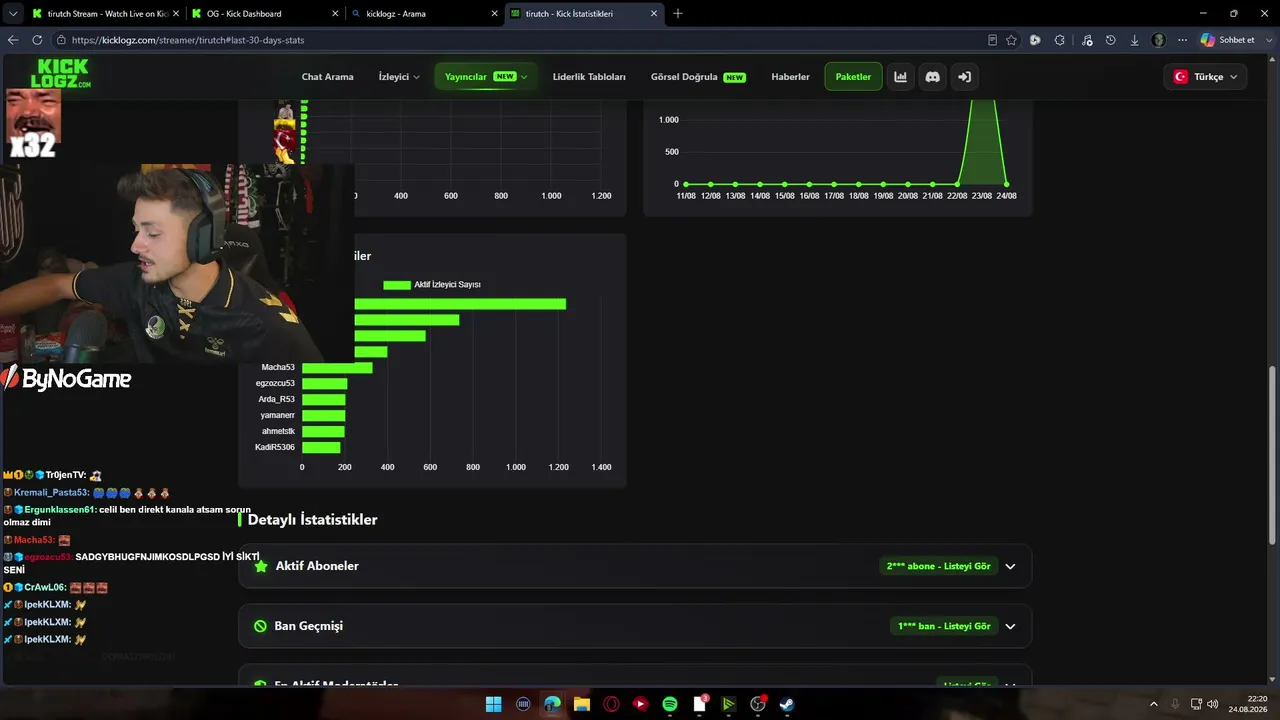Close the 'OG - Kick Dashboard' tab
The height and width of the screenshot is (720, 1280).
pyautogui.click(x=335, y=14)
